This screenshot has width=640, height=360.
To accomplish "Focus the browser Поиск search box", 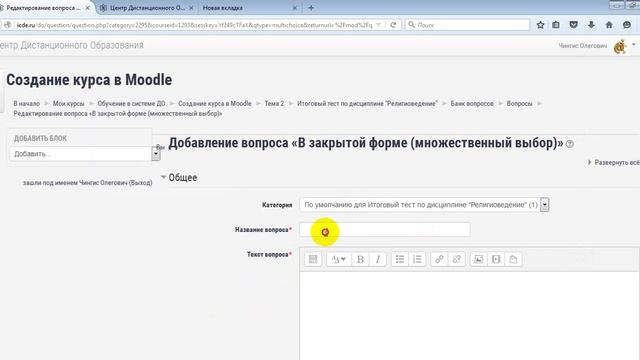I will 467,25.
